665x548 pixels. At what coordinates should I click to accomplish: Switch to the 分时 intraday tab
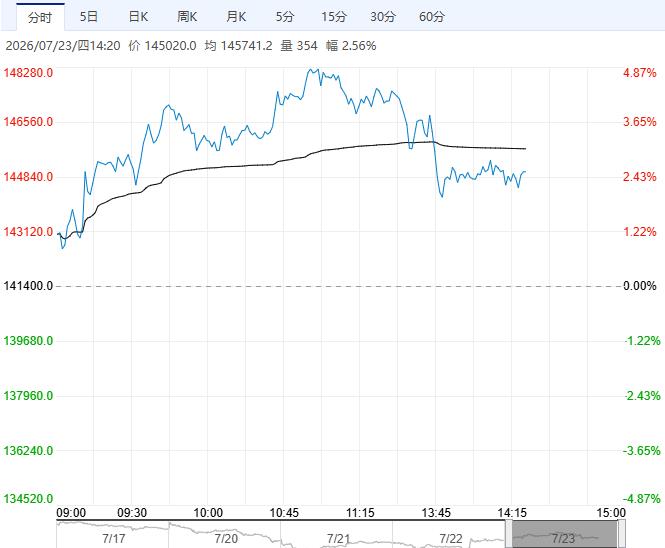(40, 17)
